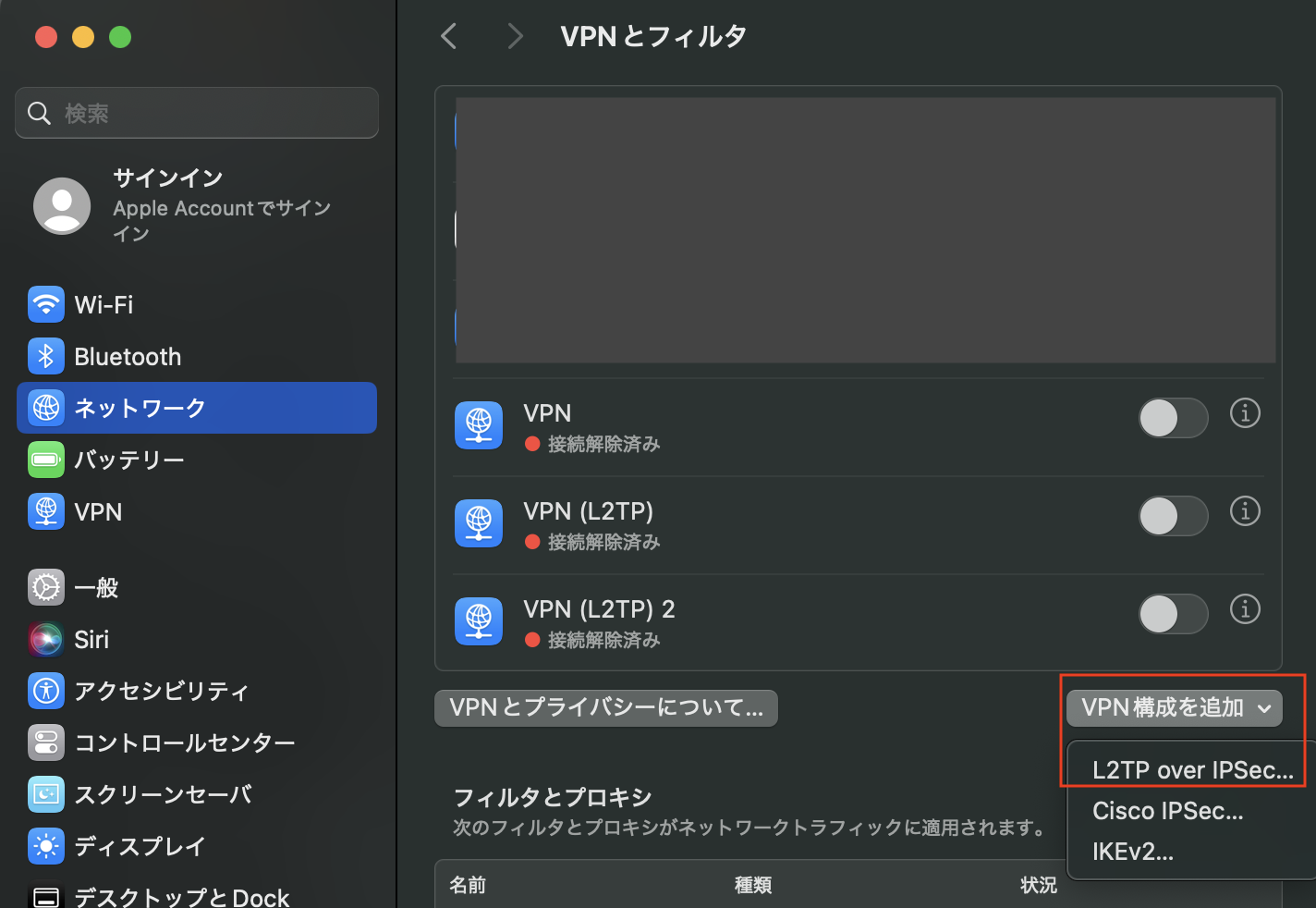Go forward with the right chevron
This screenshot has height=908, width=1316.
coord(516,37)
